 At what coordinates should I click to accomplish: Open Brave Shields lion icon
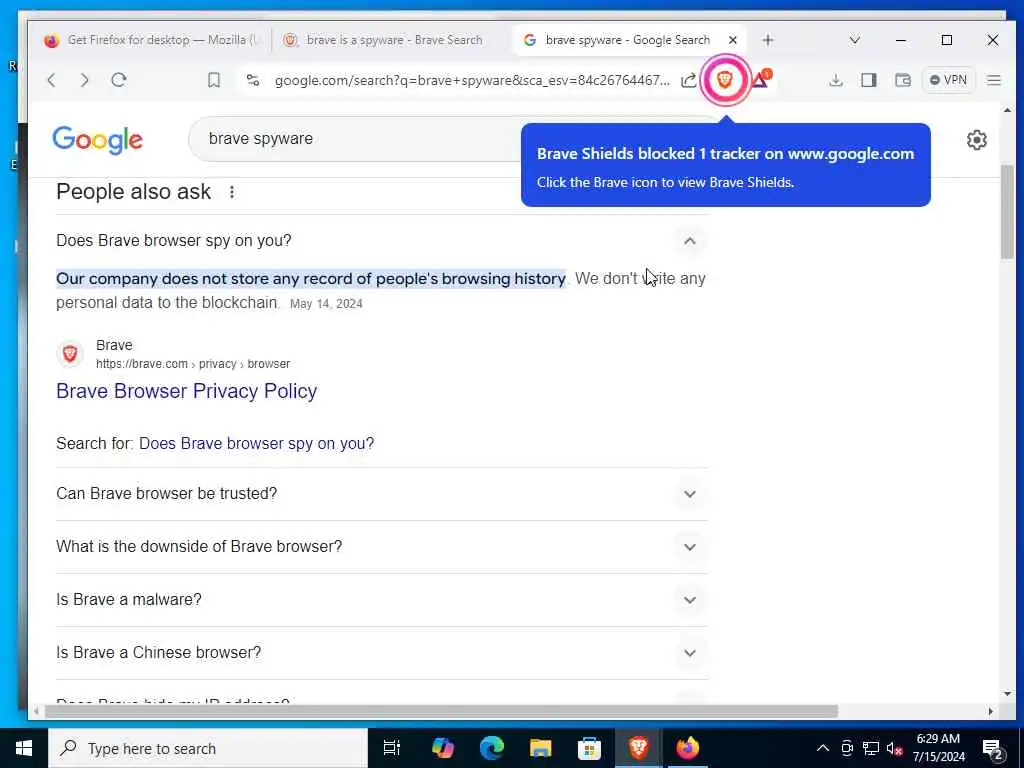725,80
